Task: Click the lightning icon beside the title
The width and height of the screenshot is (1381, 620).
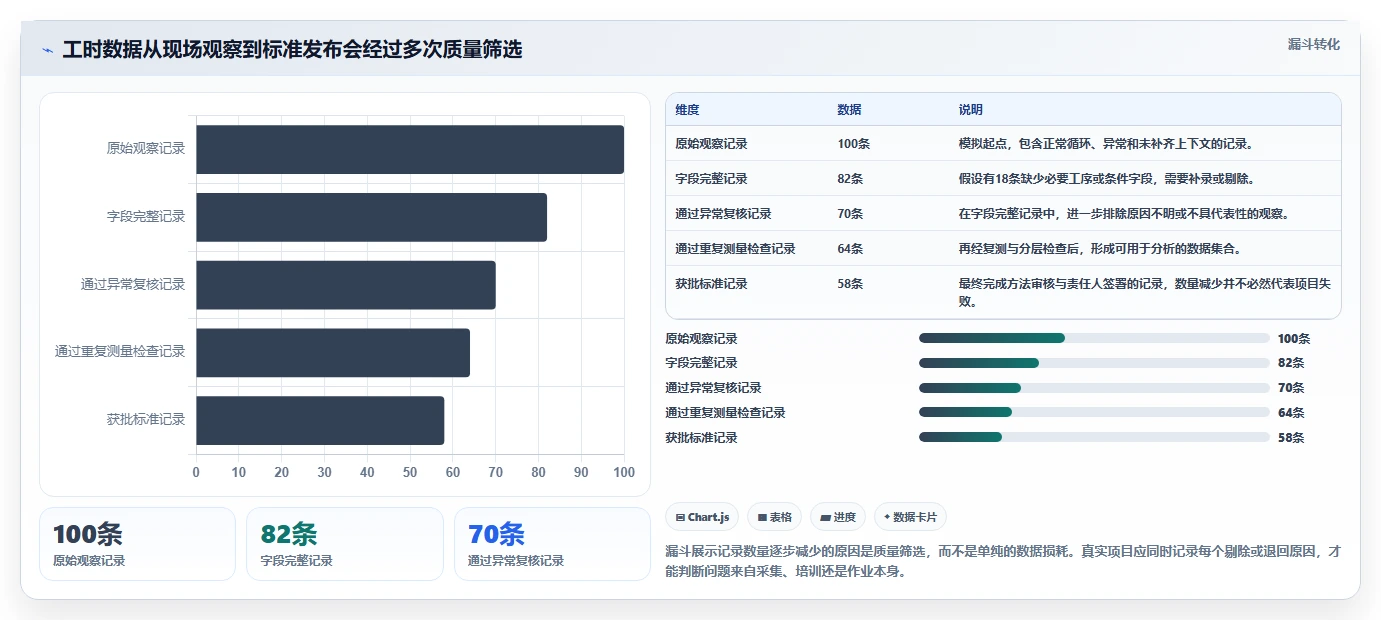Action: click(x=47, y=50)
